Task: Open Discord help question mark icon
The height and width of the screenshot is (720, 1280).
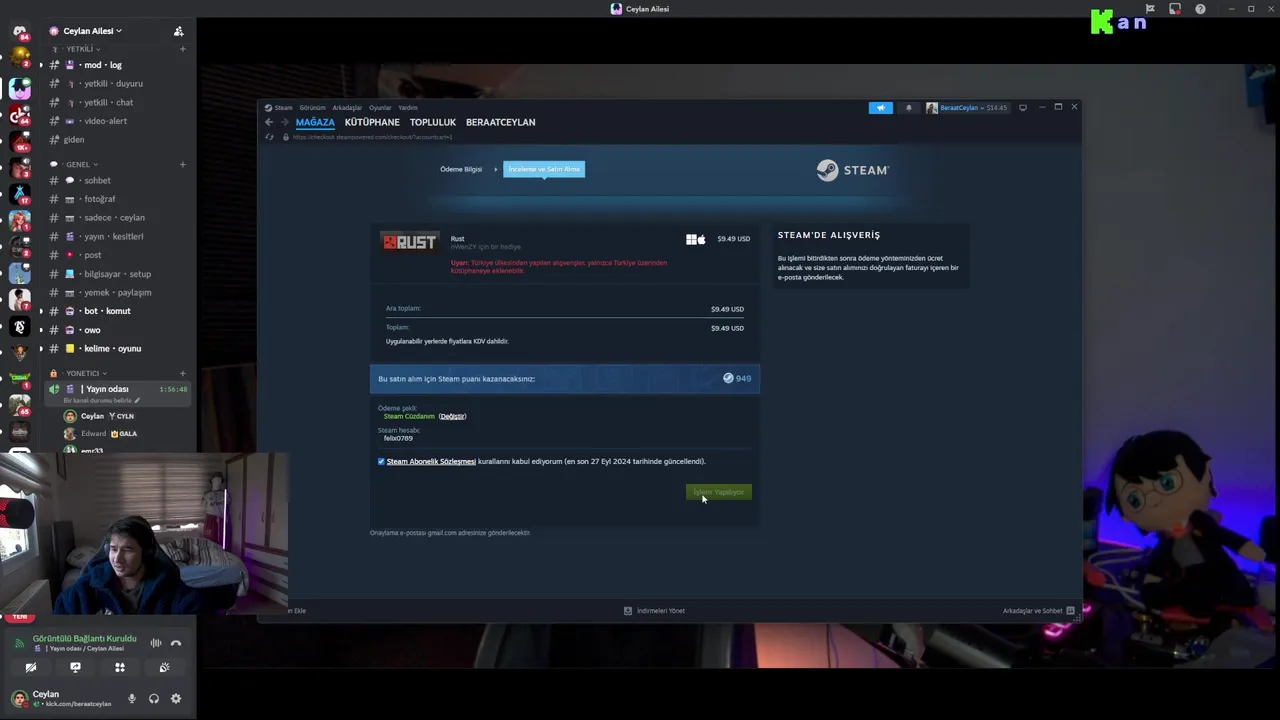Action: click(x=1200, y=9)
